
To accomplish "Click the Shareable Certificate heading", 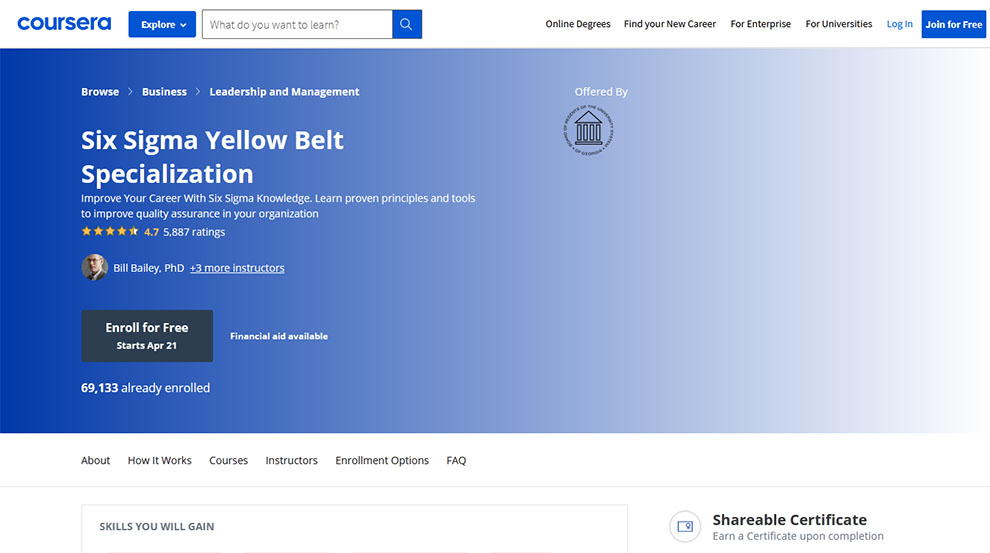I will (790, 520).
